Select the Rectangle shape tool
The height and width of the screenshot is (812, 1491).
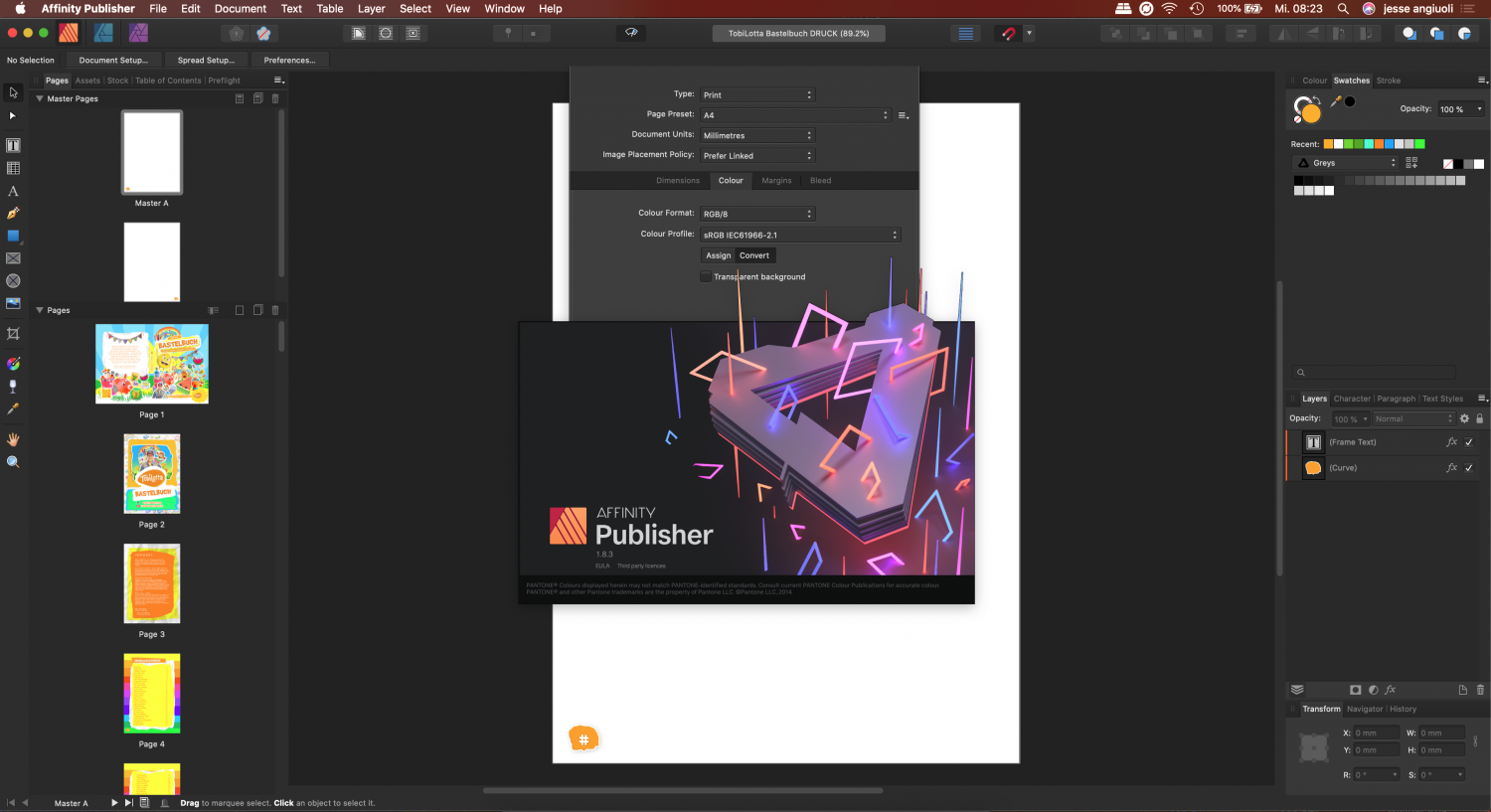click(13, 236)
